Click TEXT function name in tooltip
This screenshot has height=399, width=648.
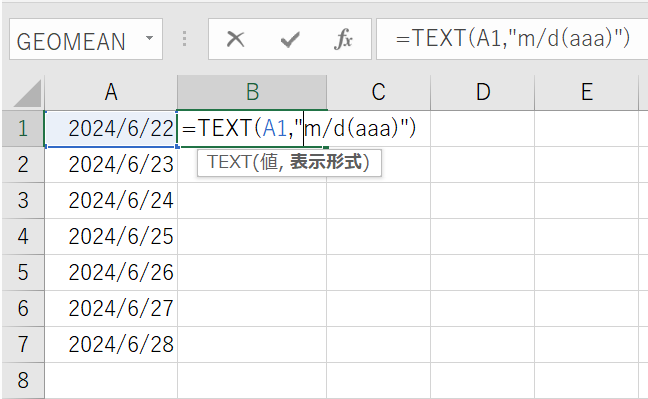pos(229,162)
